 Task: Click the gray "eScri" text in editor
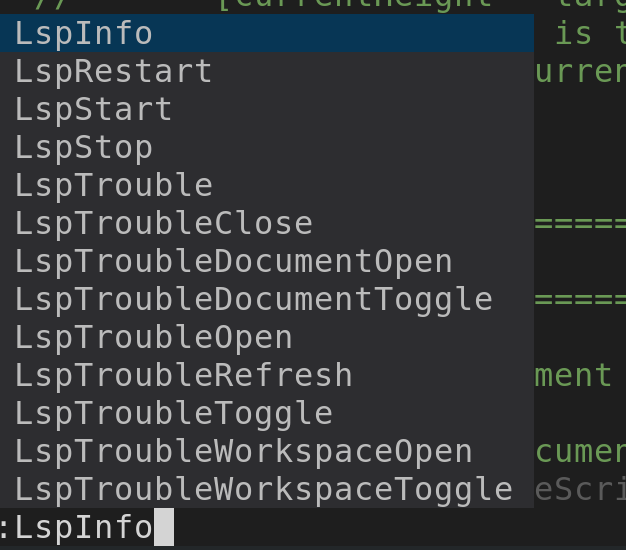(x=580, y=490)
